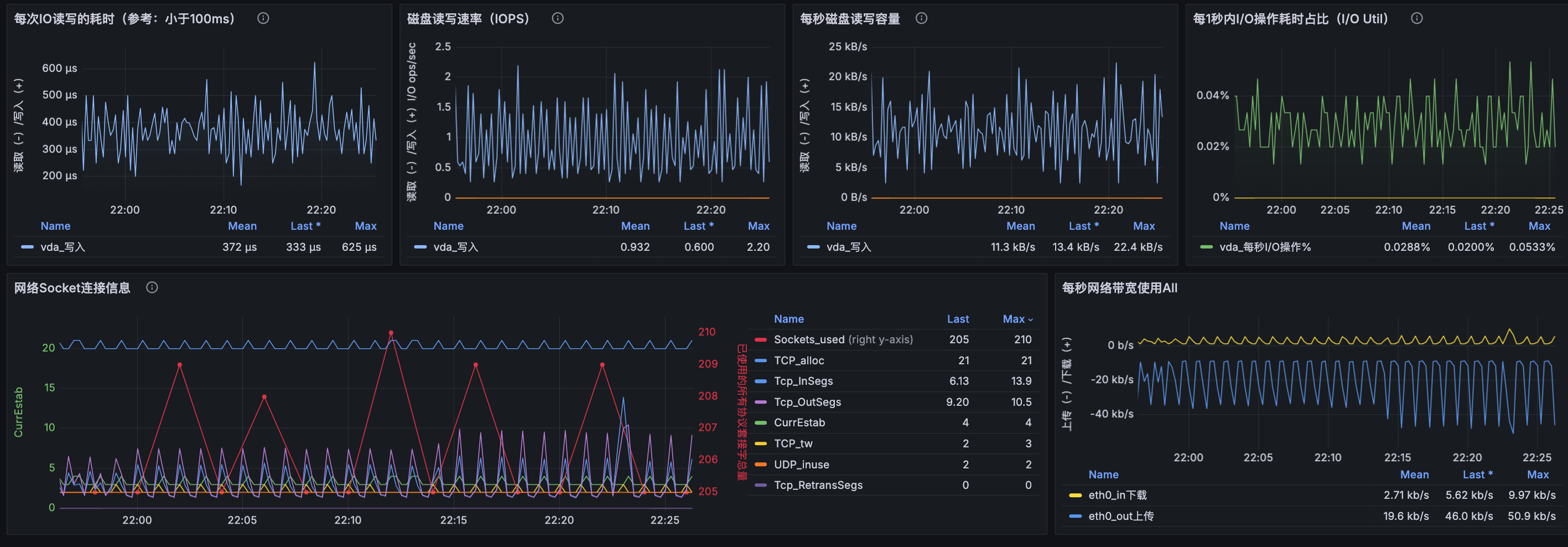1568x547 pixels.
Task: Click info icon on I/O Util panel
Action: (x=1417, y=18)
